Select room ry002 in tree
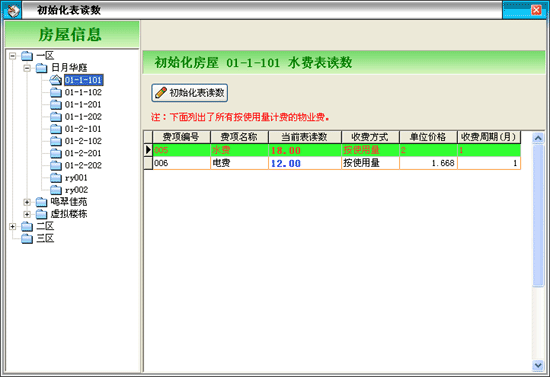 click(76, 190)
